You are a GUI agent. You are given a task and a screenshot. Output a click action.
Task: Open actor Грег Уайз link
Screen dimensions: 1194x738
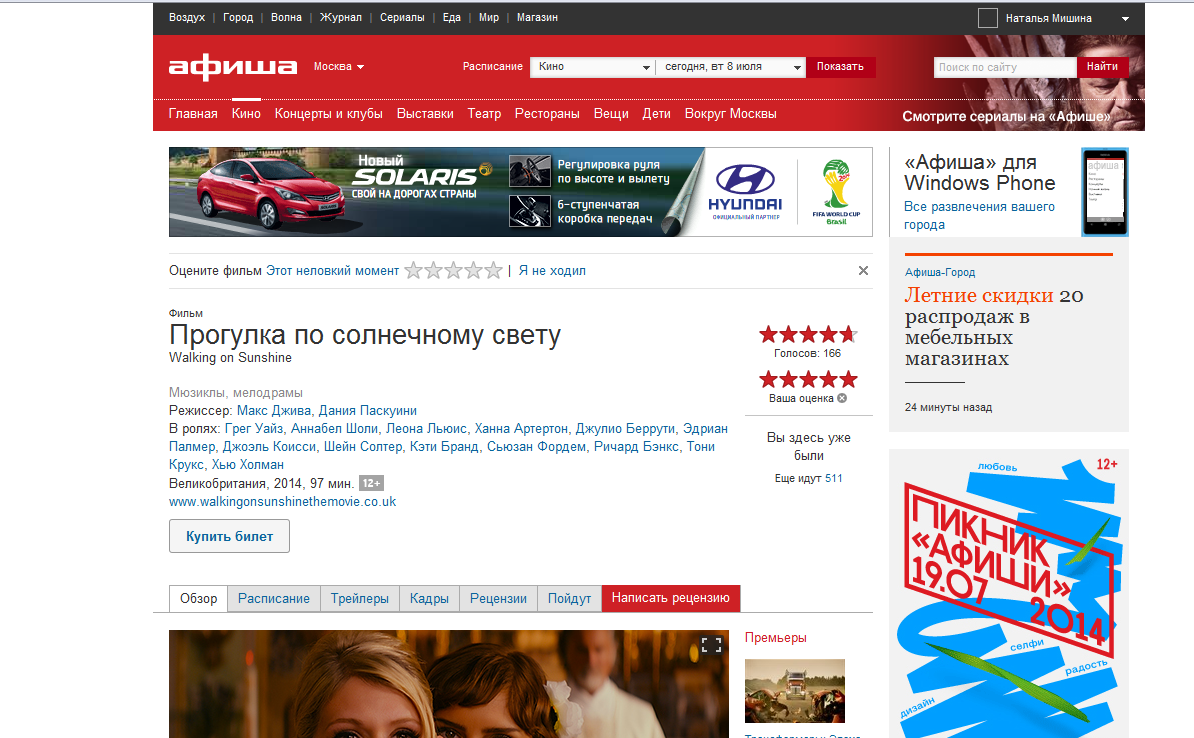coord(254,429)
